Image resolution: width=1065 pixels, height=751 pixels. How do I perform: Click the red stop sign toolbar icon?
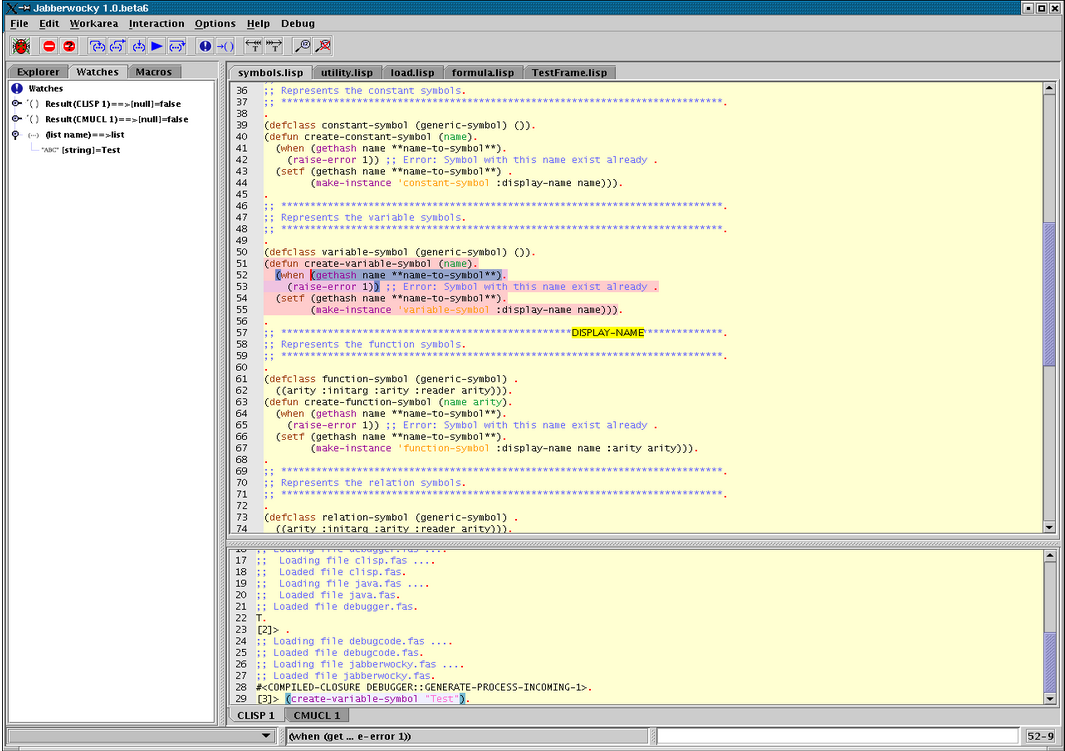(x=49, y=46)
